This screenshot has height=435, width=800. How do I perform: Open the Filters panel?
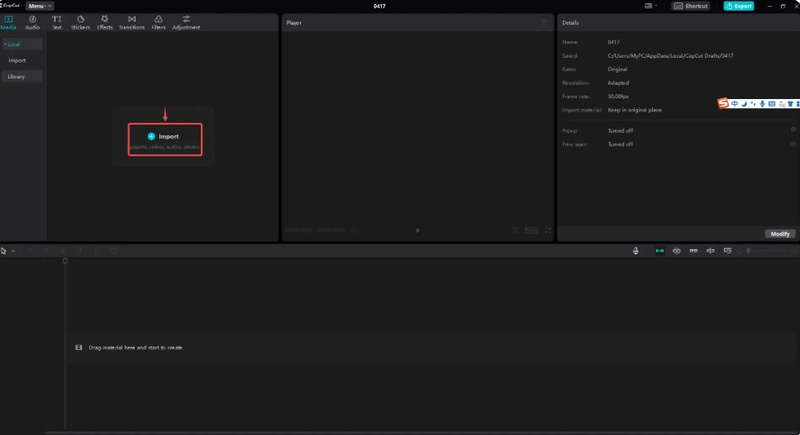(158, 21)
